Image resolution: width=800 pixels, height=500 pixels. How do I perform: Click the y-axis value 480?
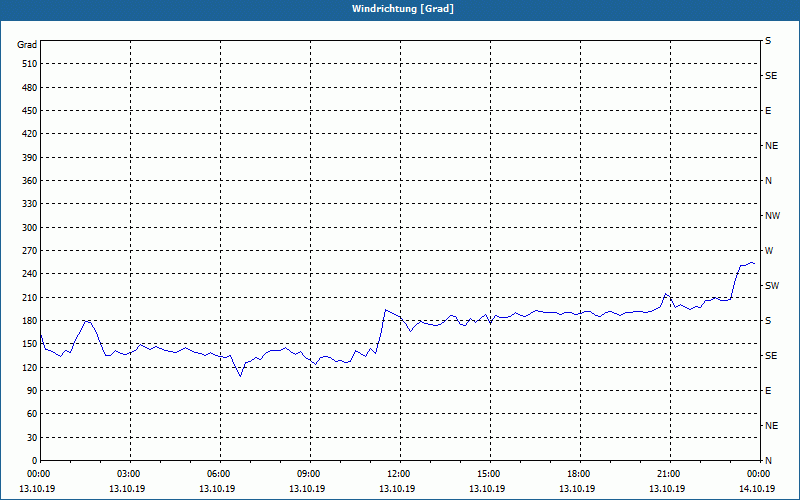tap(30, 88)
